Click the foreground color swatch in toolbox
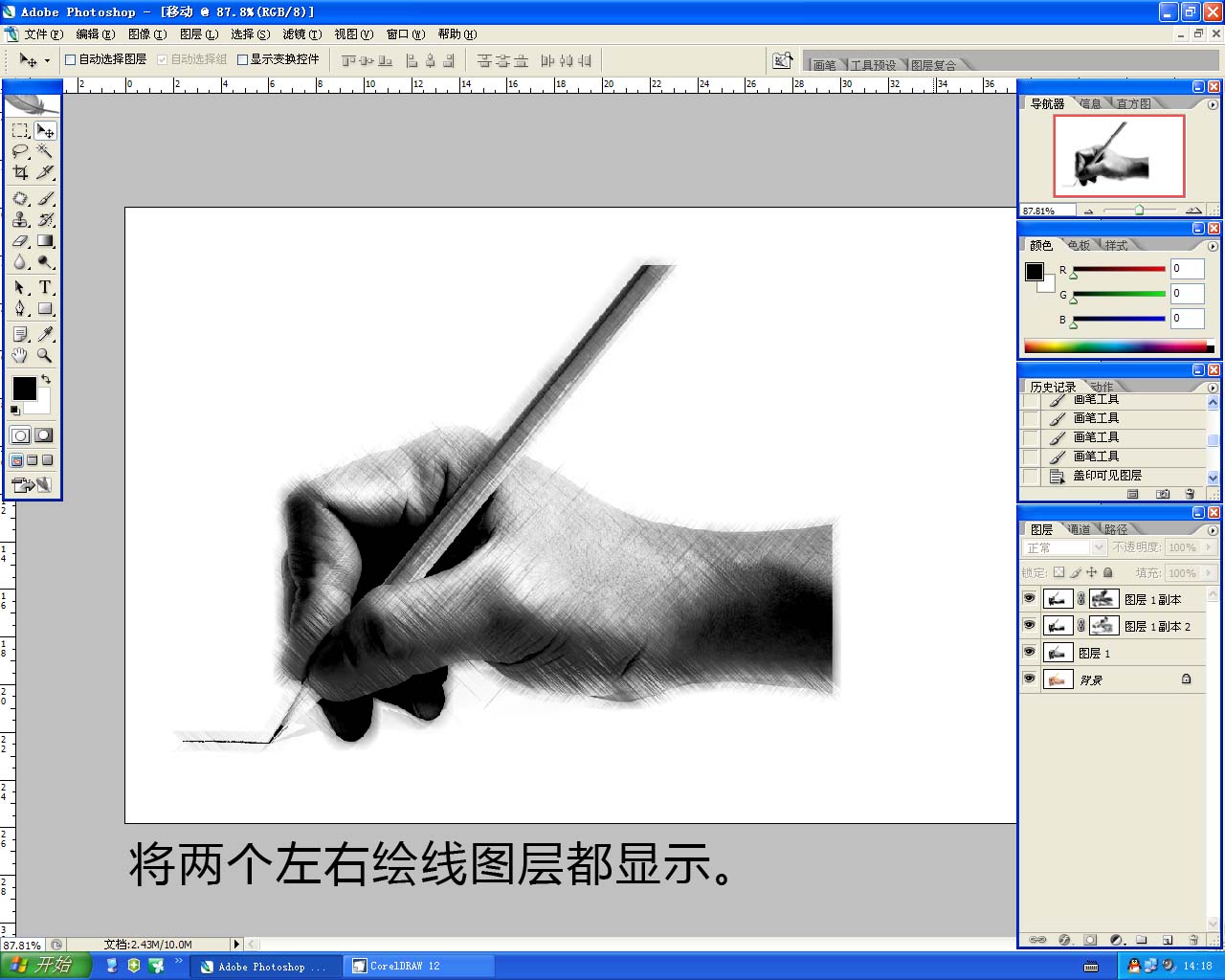Viewport: 1225px width, 980px height. 24,388
